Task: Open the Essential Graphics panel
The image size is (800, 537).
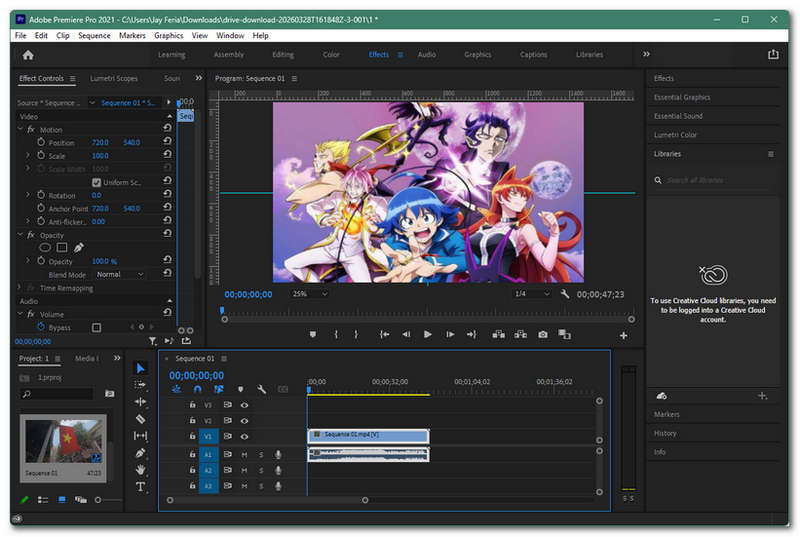Action: 682,97
